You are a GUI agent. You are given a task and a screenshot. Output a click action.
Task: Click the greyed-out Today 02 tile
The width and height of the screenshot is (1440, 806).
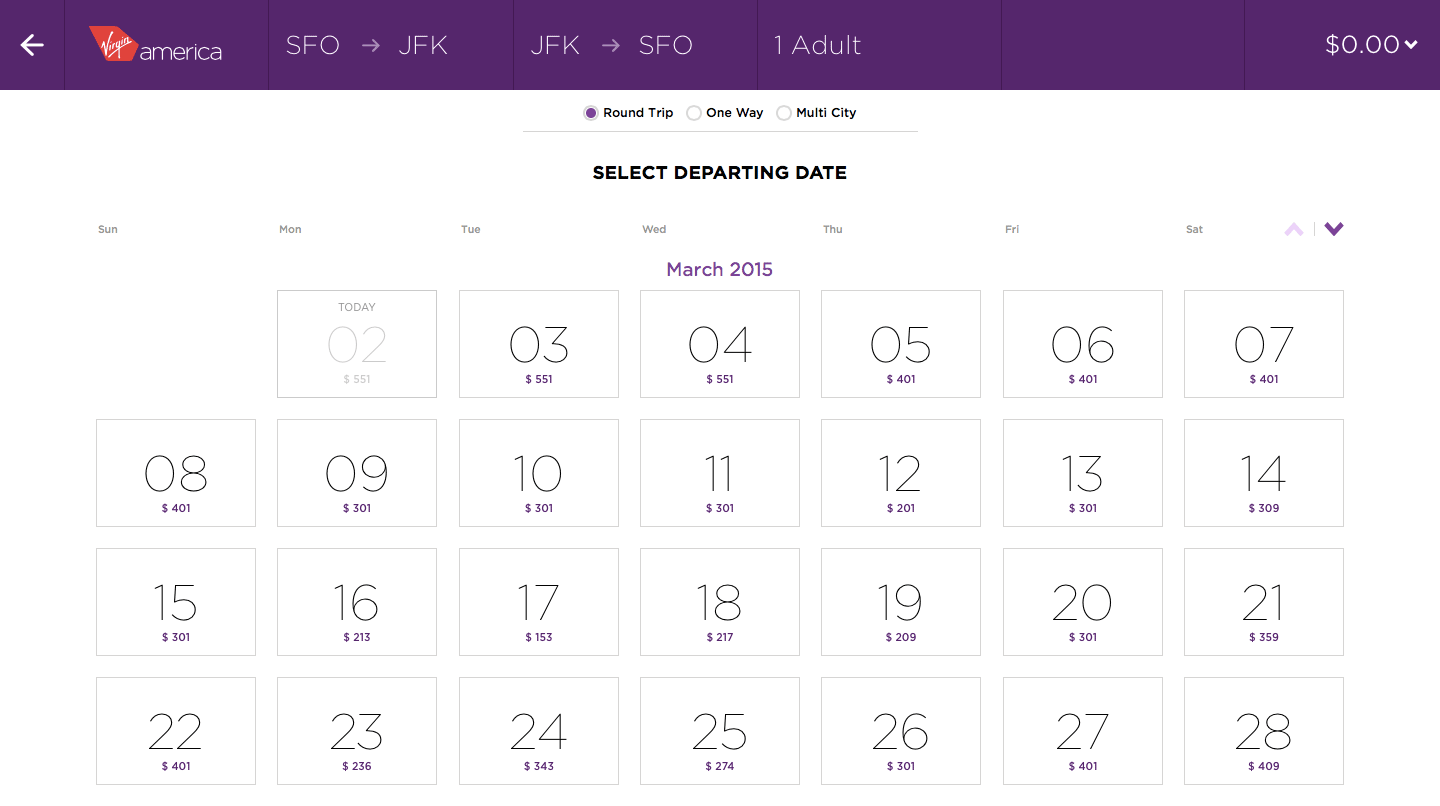(x=357, y=344)
